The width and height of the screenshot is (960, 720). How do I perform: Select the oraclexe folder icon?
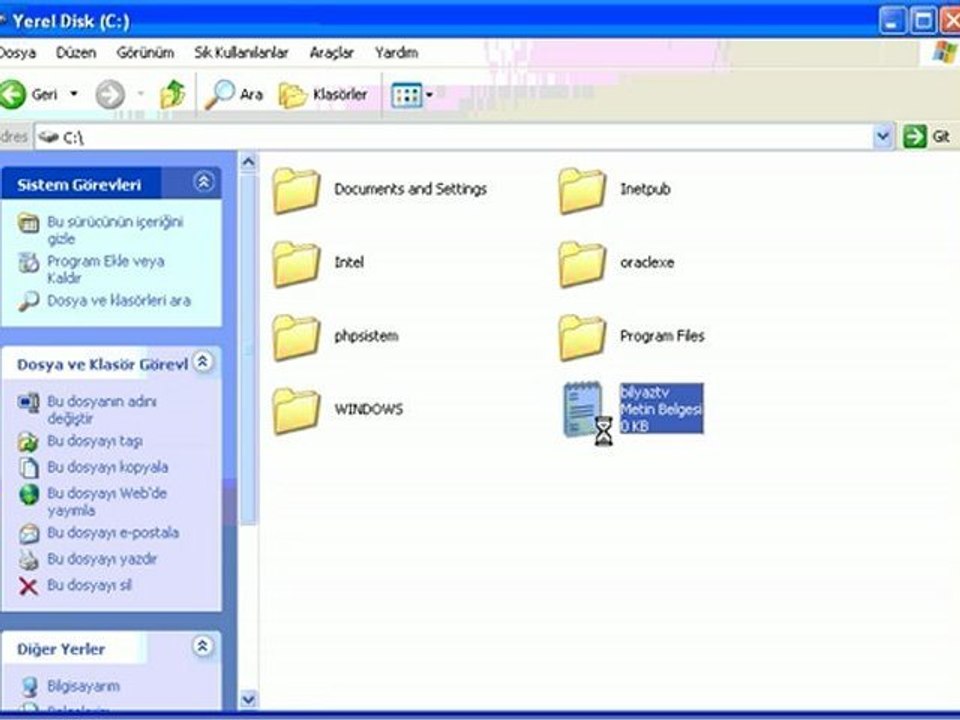(x=582, y=264)
